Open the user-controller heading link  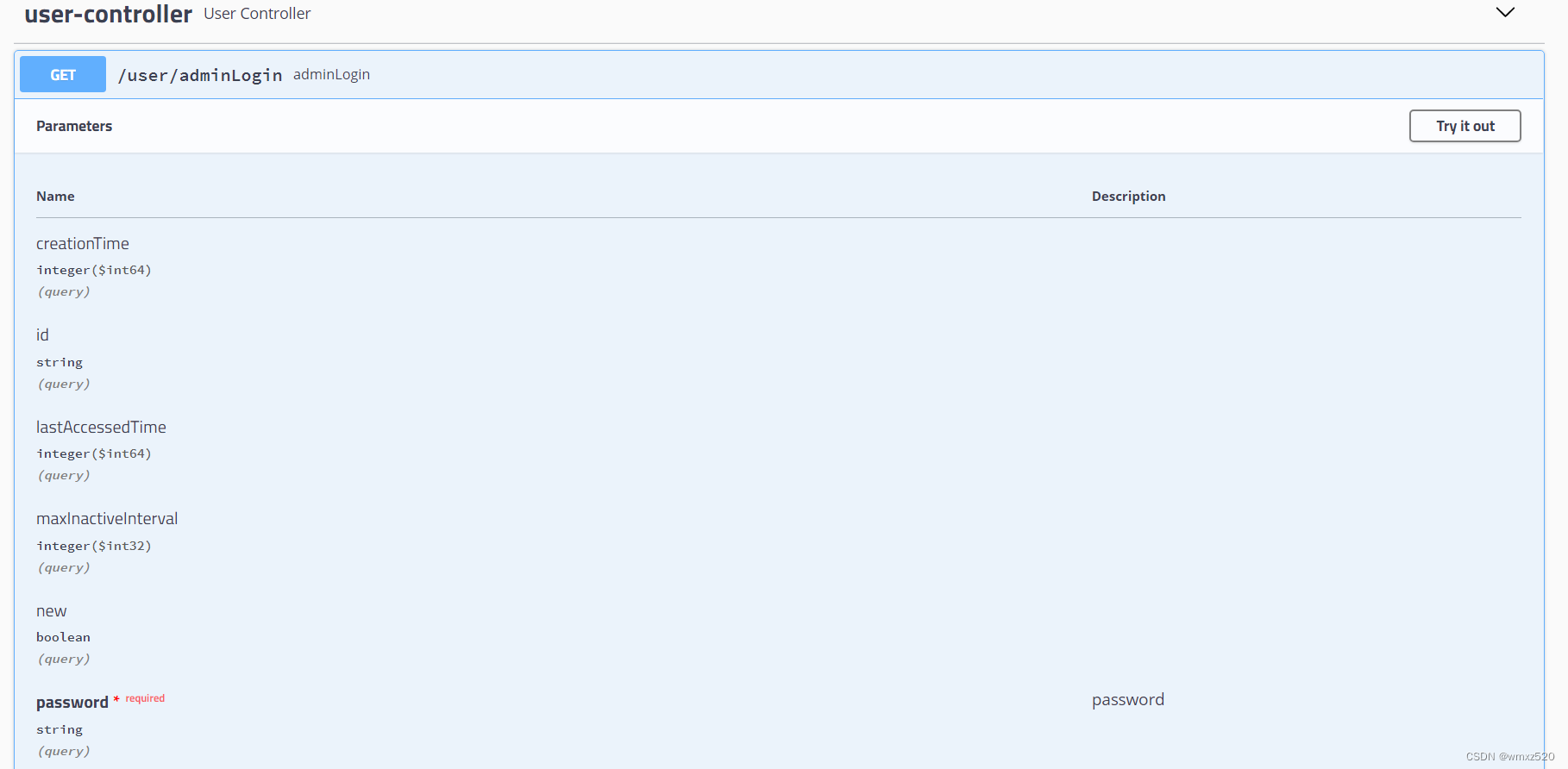click(x=108, y=14)
